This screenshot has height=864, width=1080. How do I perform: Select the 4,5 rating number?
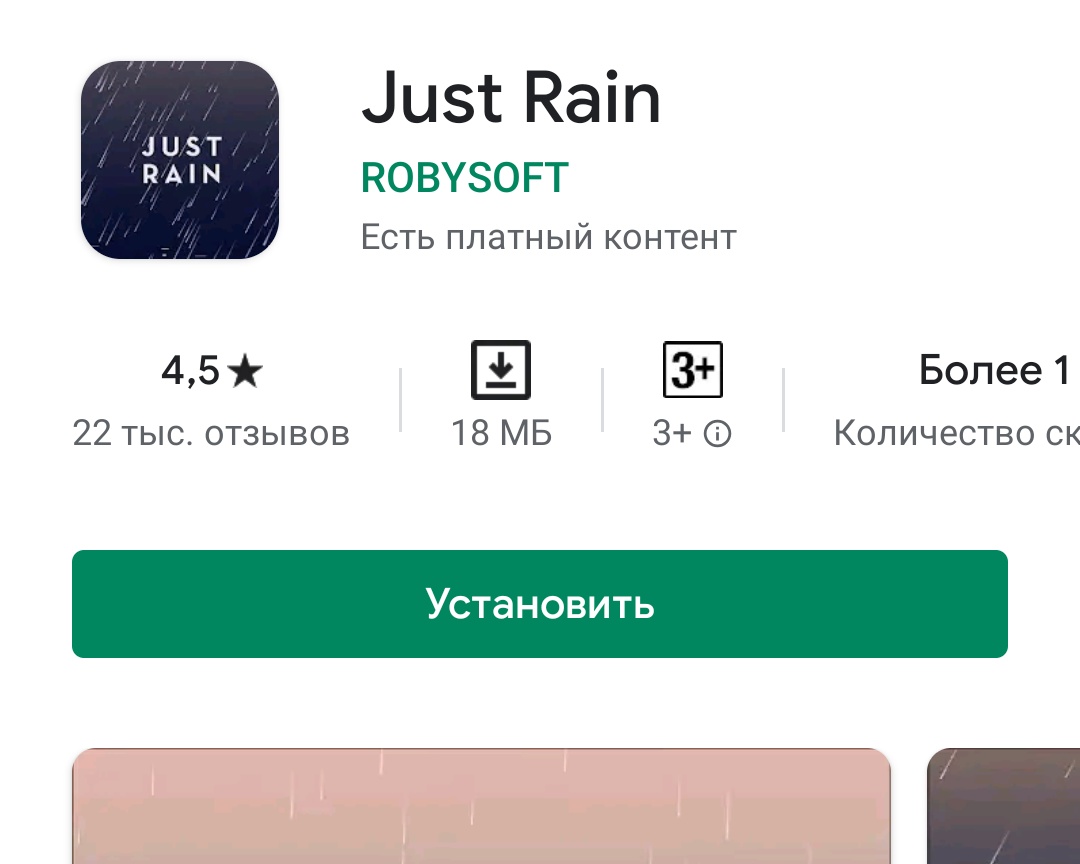click(x=190, y=371)
